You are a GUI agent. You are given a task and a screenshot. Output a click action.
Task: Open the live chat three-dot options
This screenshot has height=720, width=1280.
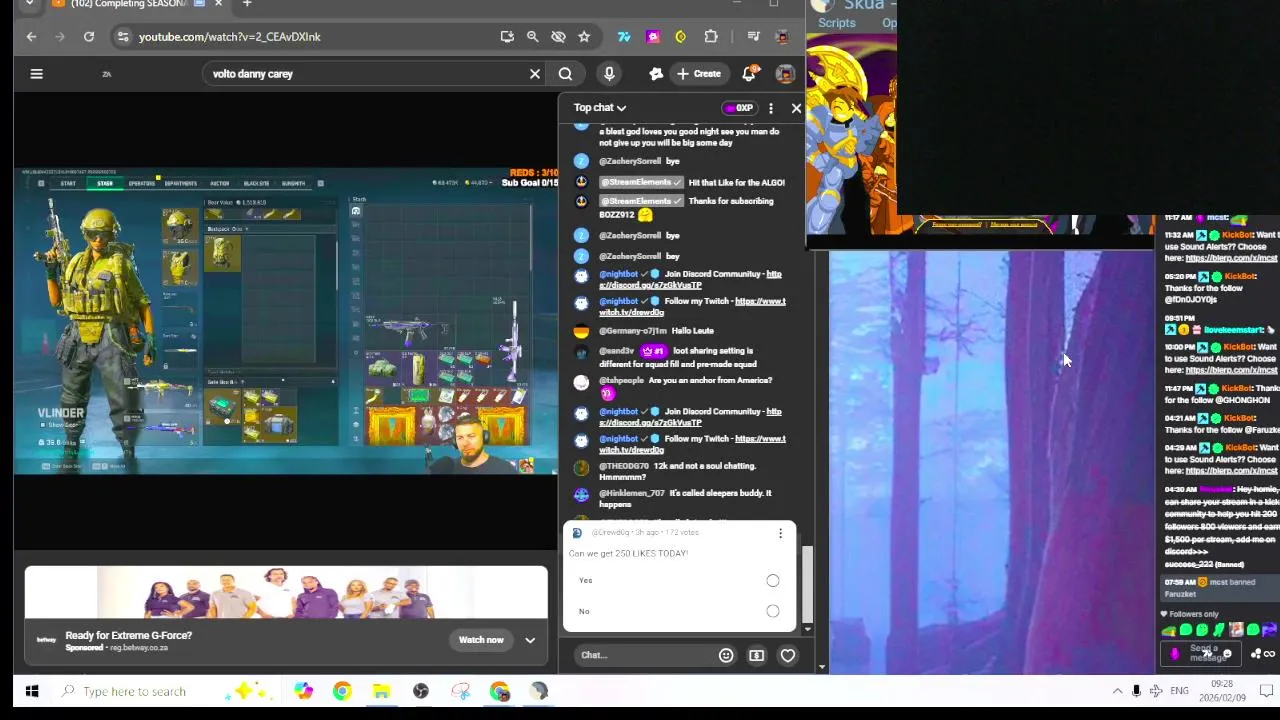(770, 108)
